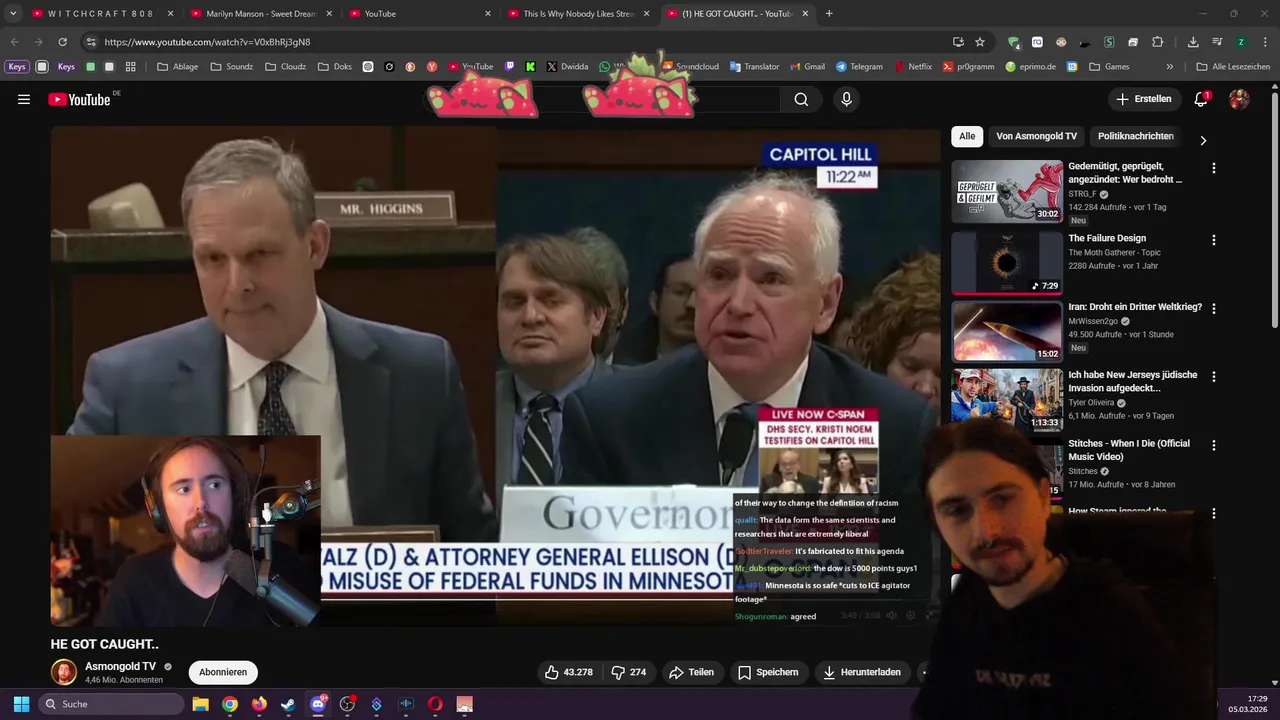Viewport: 1280px width, 720px height.
Task: Open the Games bookmarks folder
Action: [x=1109, y=67]
